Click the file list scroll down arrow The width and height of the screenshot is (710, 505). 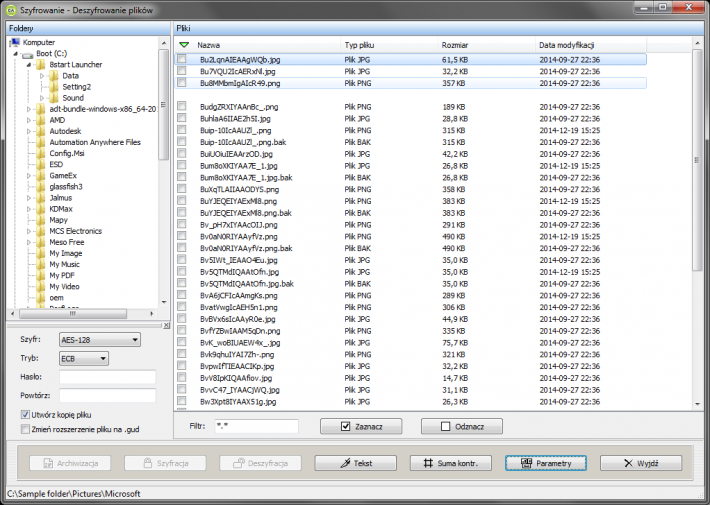coord(697,404)
